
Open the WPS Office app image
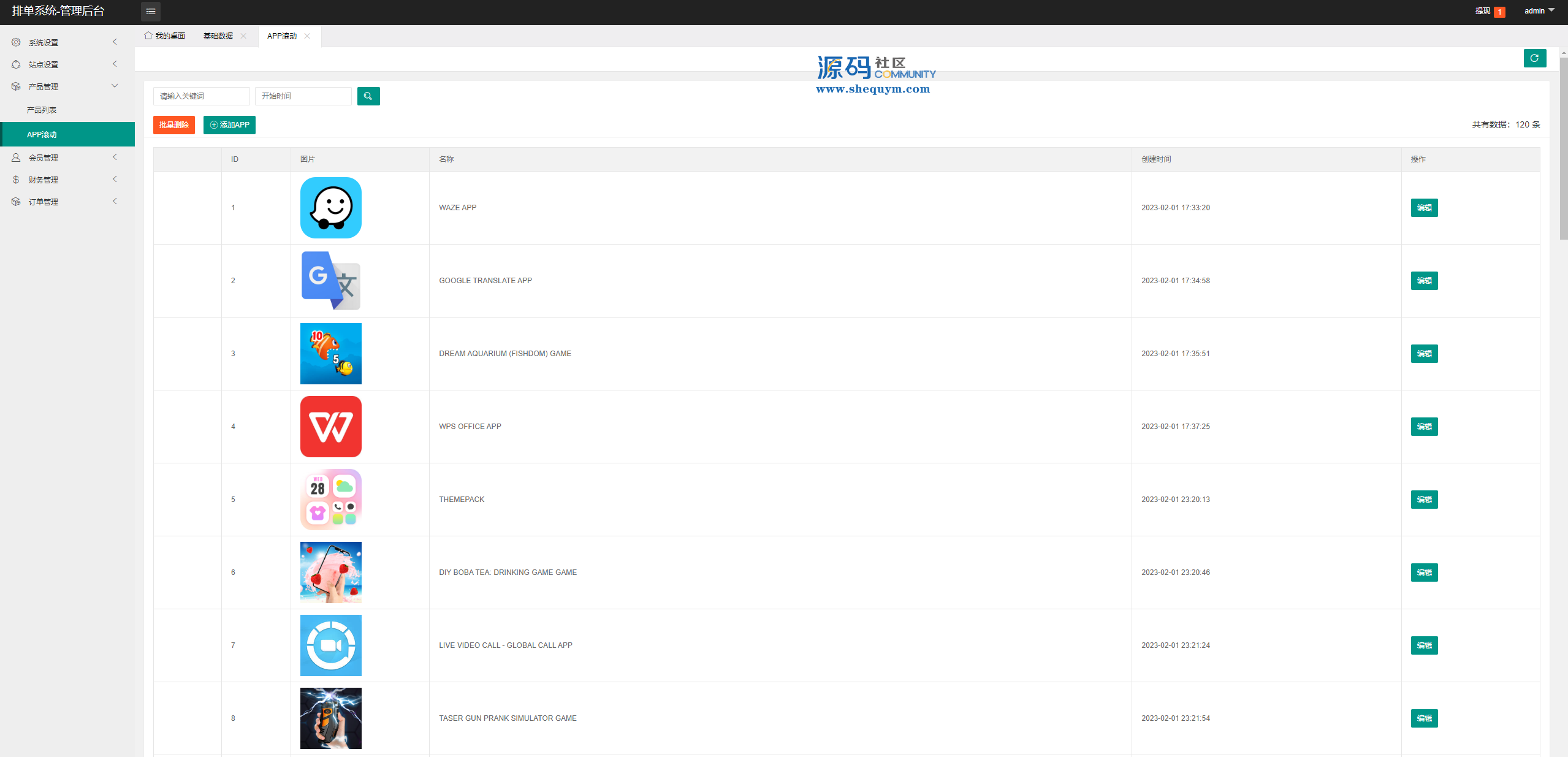click(x=331, y=427)
